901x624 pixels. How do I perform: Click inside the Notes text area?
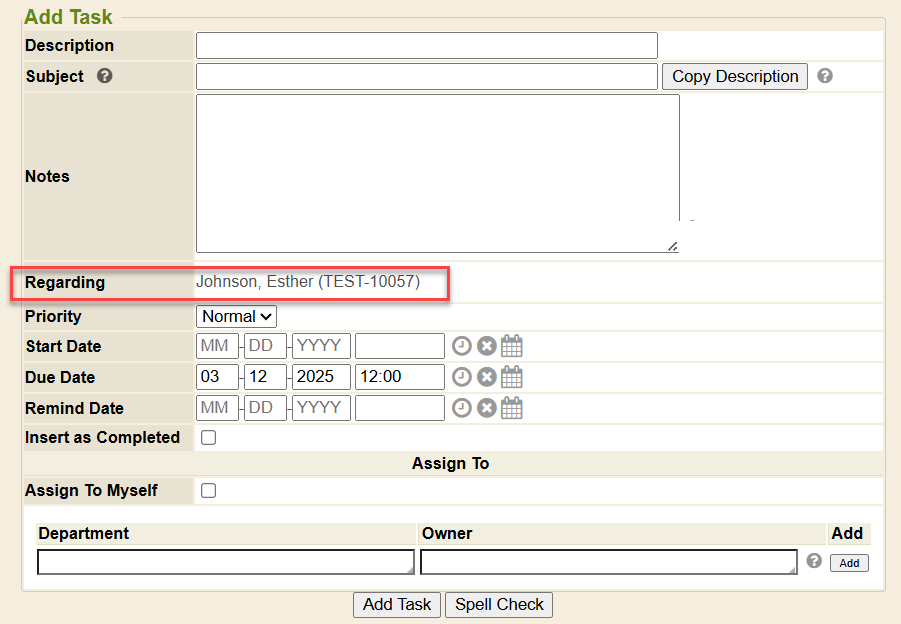point(437,173)
